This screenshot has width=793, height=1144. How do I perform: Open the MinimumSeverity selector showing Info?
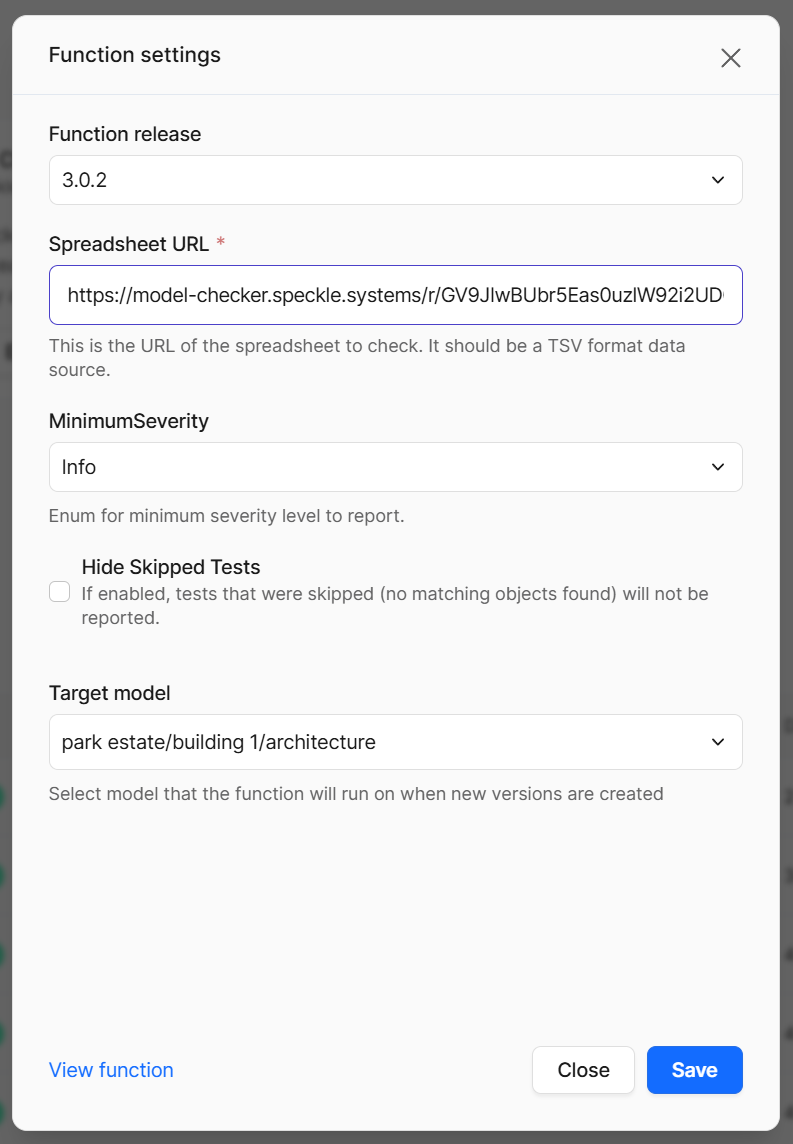396,467
